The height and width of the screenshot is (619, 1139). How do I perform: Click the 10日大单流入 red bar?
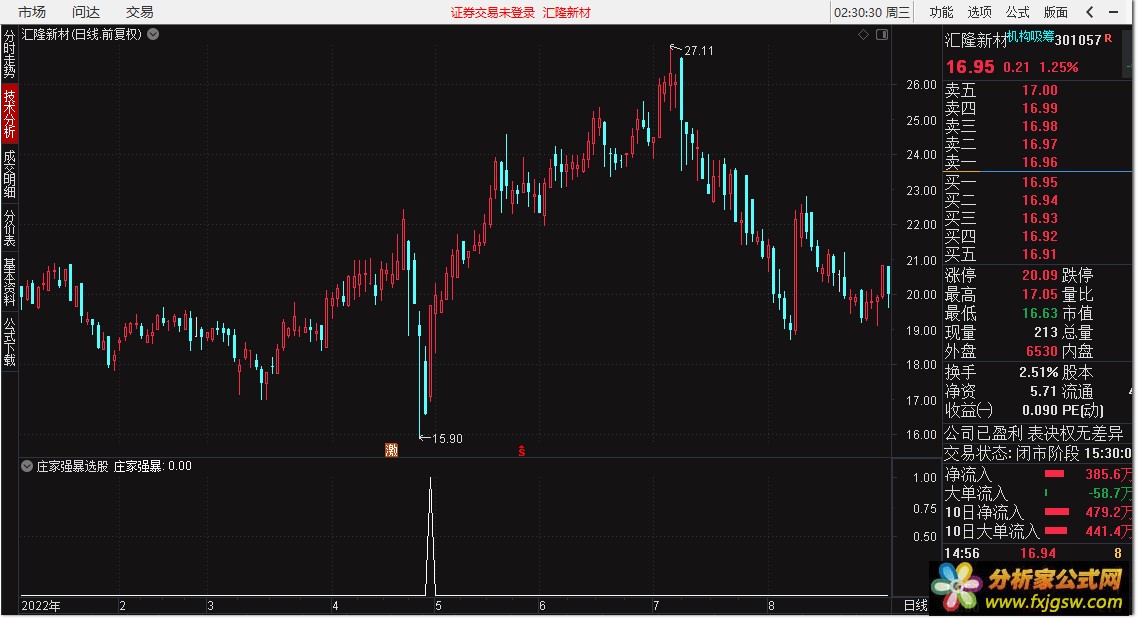1055,531
